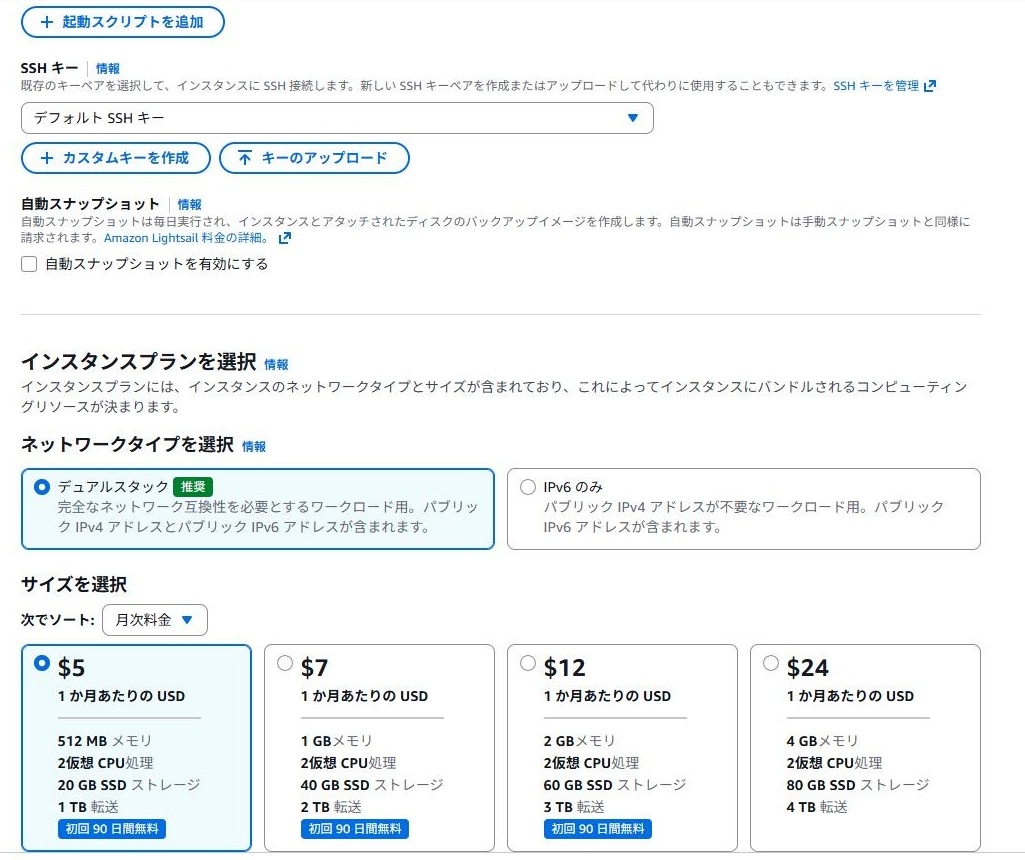Choose the $5 per month plan
Viewport: 1025px width, 860px height.
coord(41,662)
